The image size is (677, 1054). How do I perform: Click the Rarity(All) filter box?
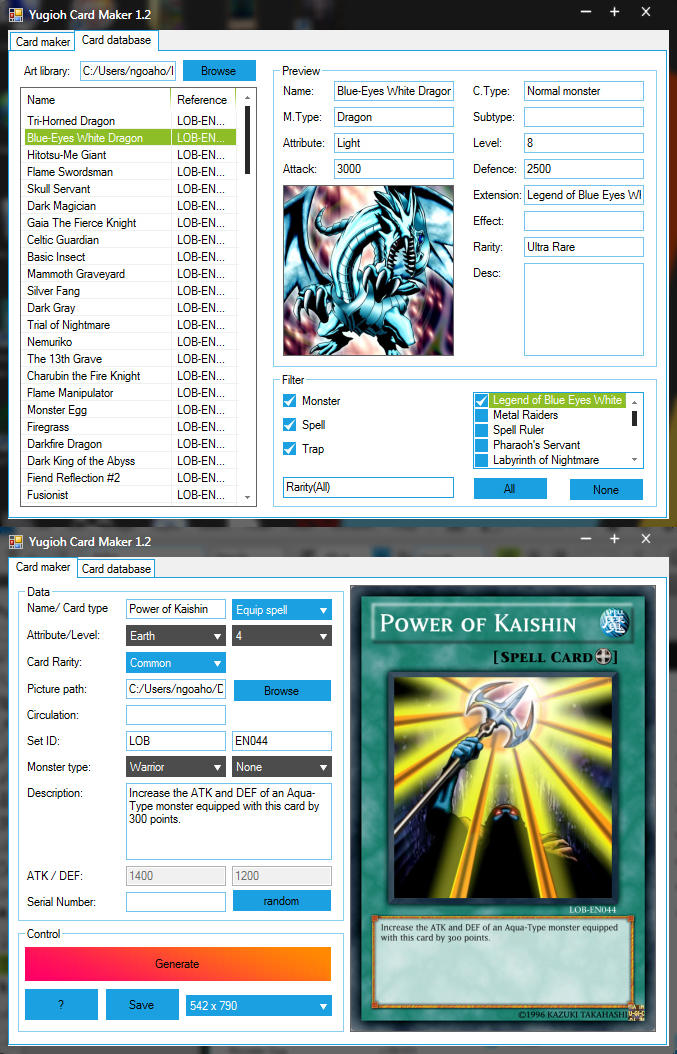click(368, 487)
